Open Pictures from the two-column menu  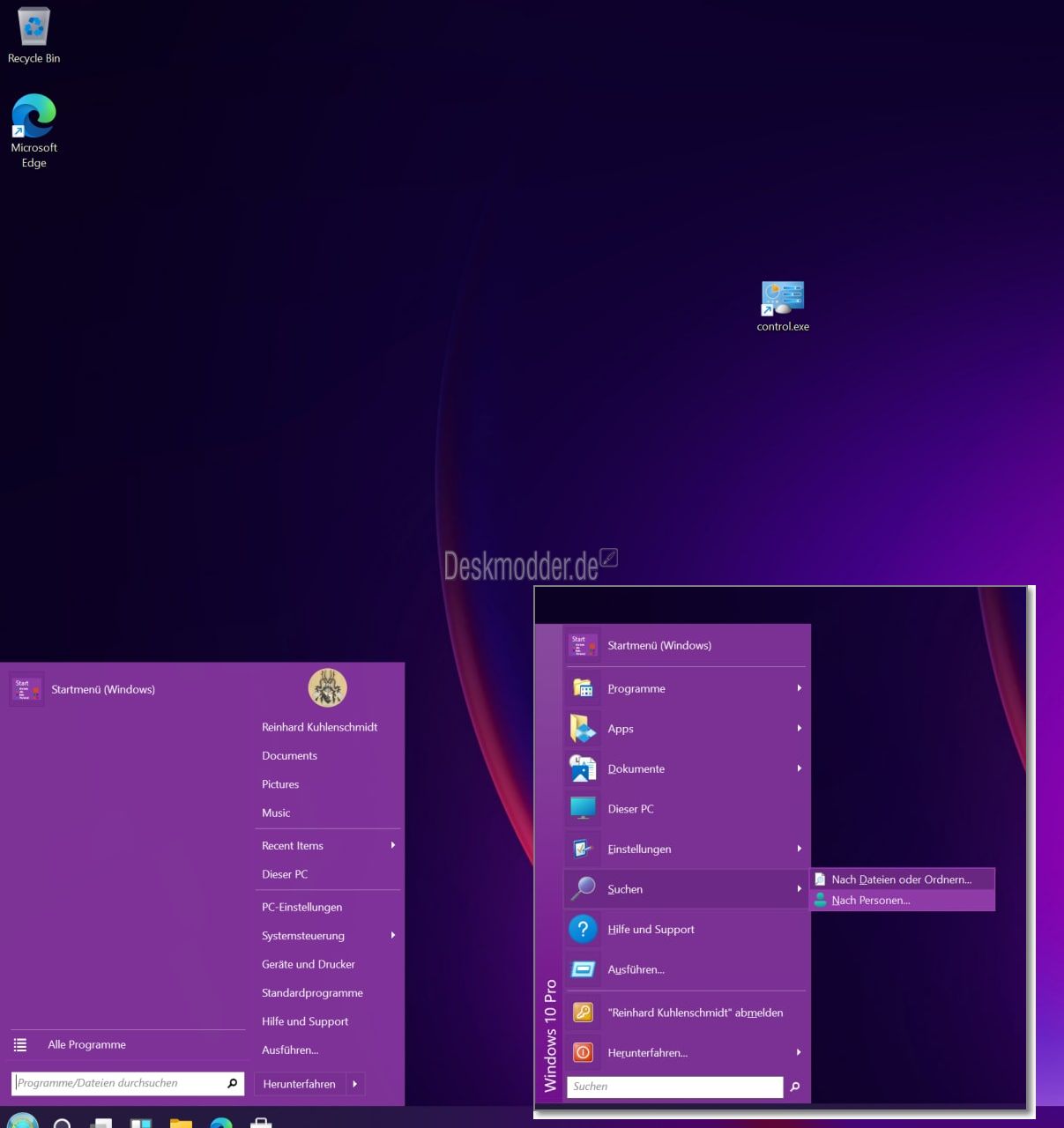pyautogui.click(x=327, y=784)
